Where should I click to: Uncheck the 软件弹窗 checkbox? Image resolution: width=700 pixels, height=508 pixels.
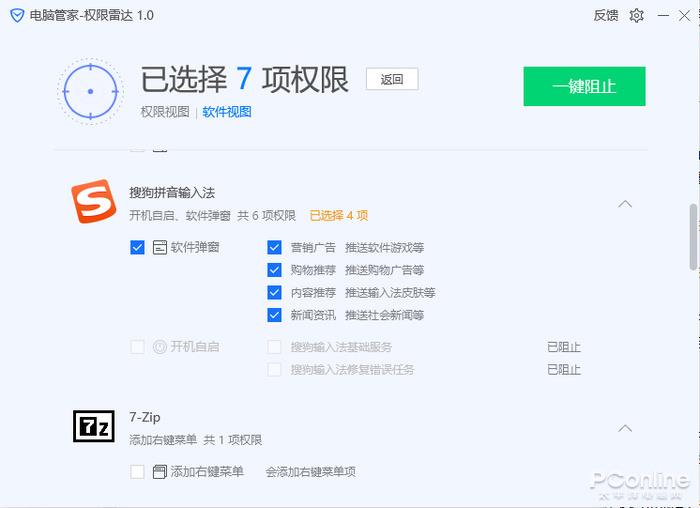[x=138, y=247]
